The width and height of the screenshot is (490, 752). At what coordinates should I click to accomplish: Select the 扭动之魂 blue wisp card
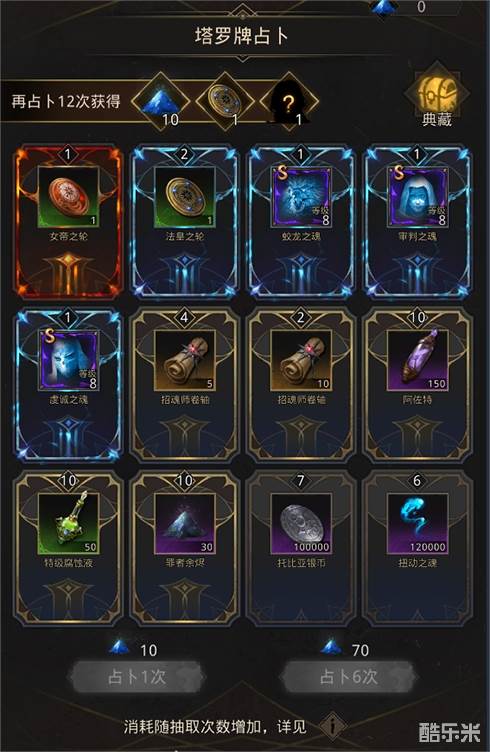click(x=417, y=548)
